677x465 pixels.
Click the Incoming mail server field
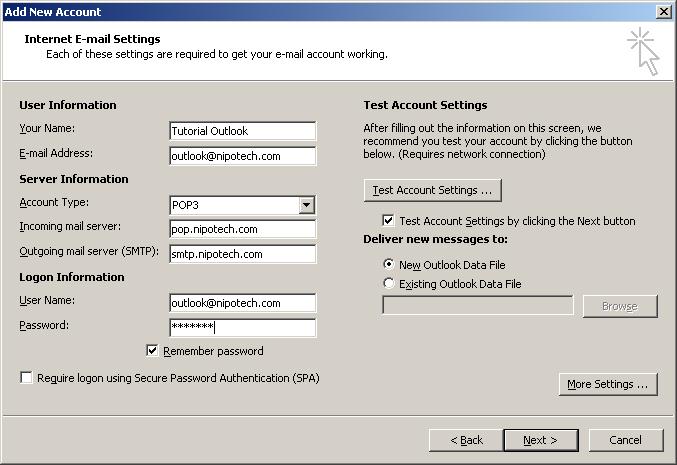pyautogui.click(x=243, y=229)
